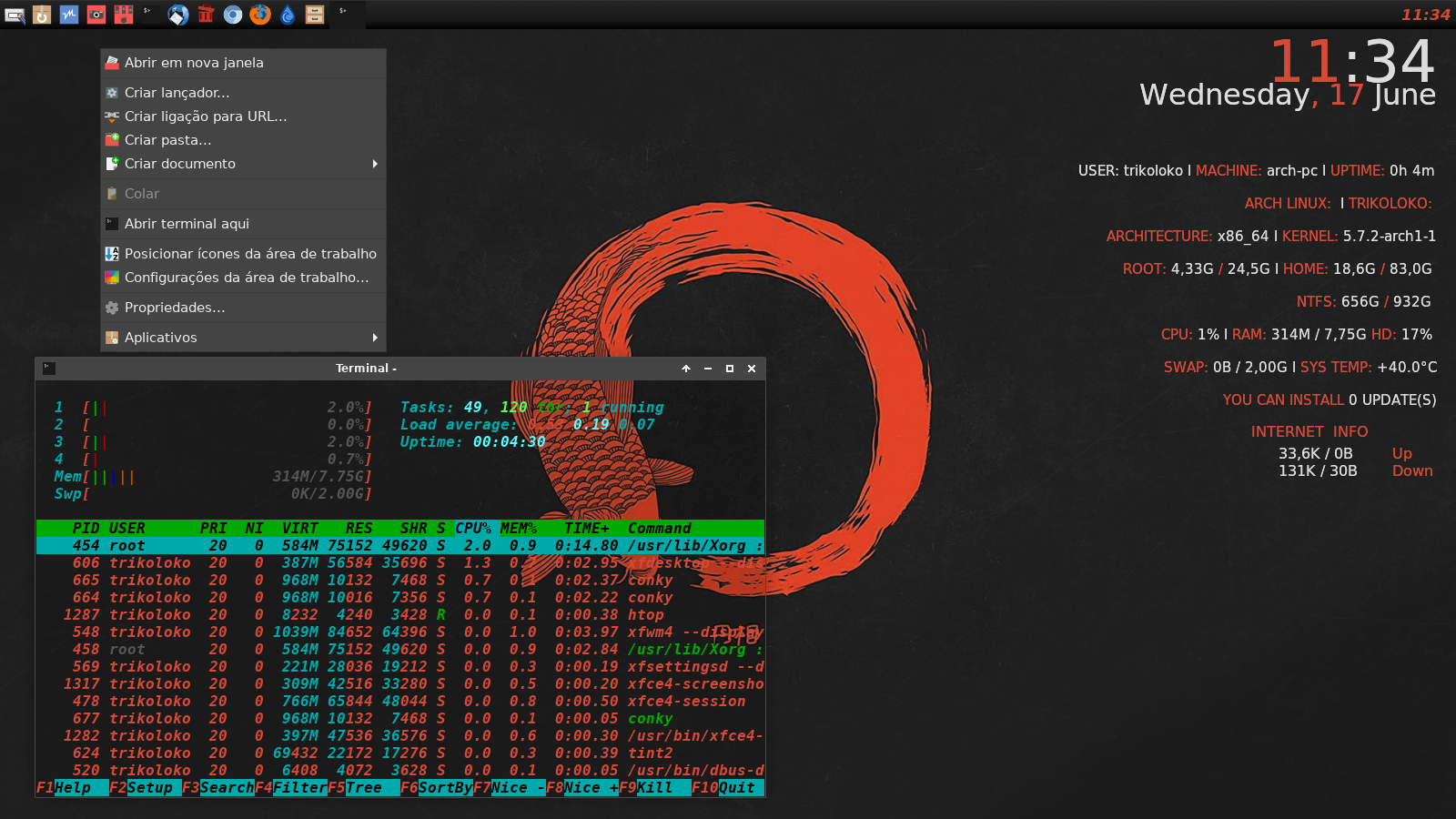Click F5 Tree in htop footer
This screenshot has height=819, width=1456.
tap(363, 788)
